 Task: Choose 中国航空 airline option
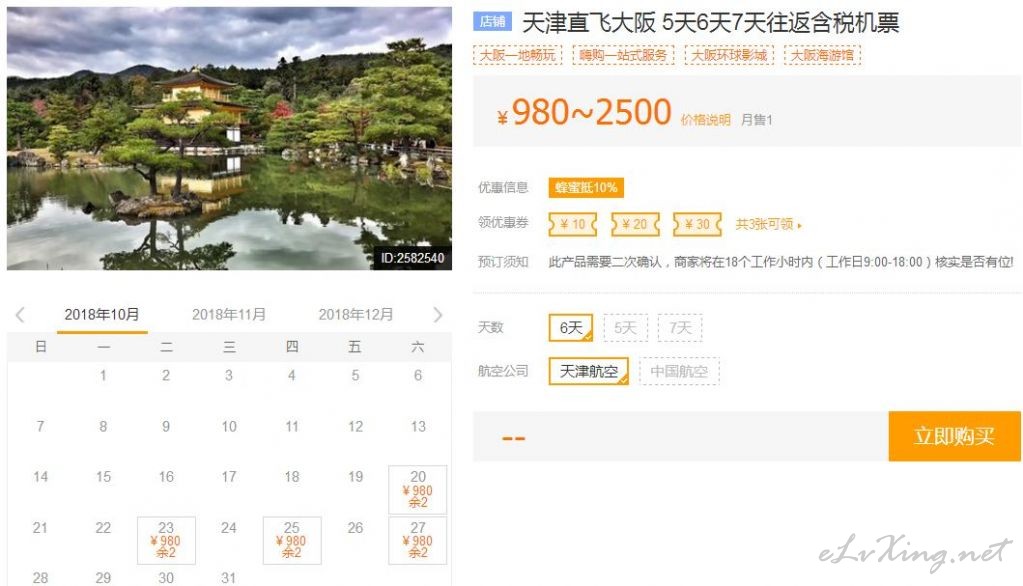click(x=679, y=371)
